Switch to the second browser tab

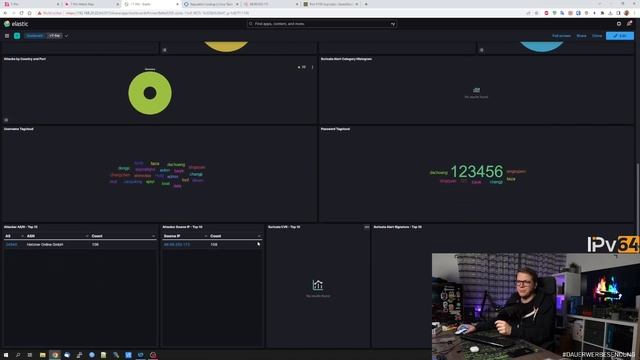pyautogui.click(x=91, y=4)
